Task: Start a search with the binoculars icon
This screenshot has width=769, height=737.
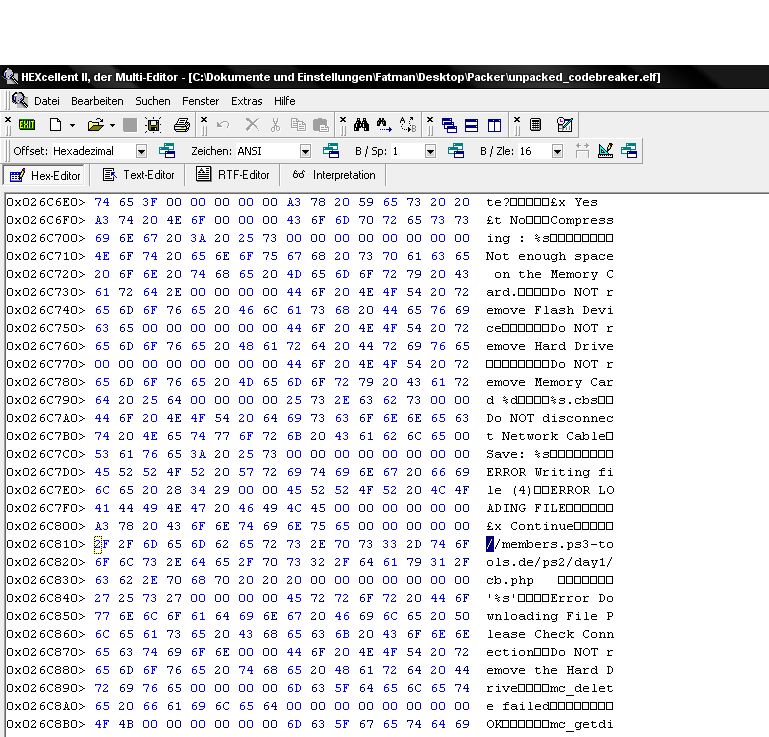Action: (x=361, y=125)
